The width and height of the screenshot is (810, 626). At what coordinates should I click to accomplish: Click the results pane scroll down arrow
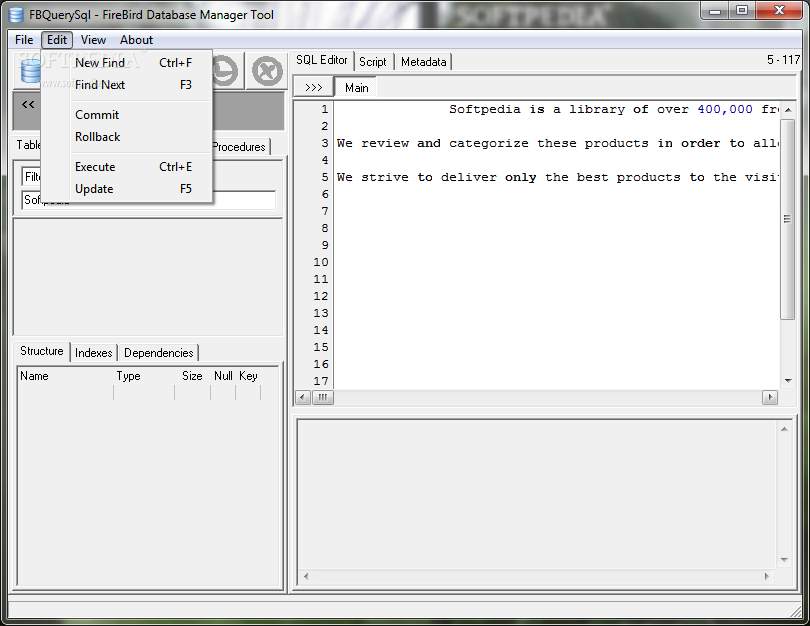point(784,560)
